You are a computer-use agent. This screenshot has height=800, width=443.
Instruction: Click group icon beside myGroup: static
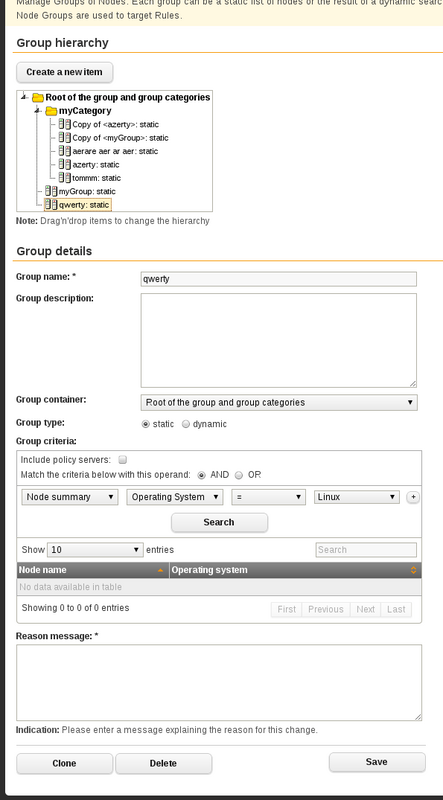point(52,191)
